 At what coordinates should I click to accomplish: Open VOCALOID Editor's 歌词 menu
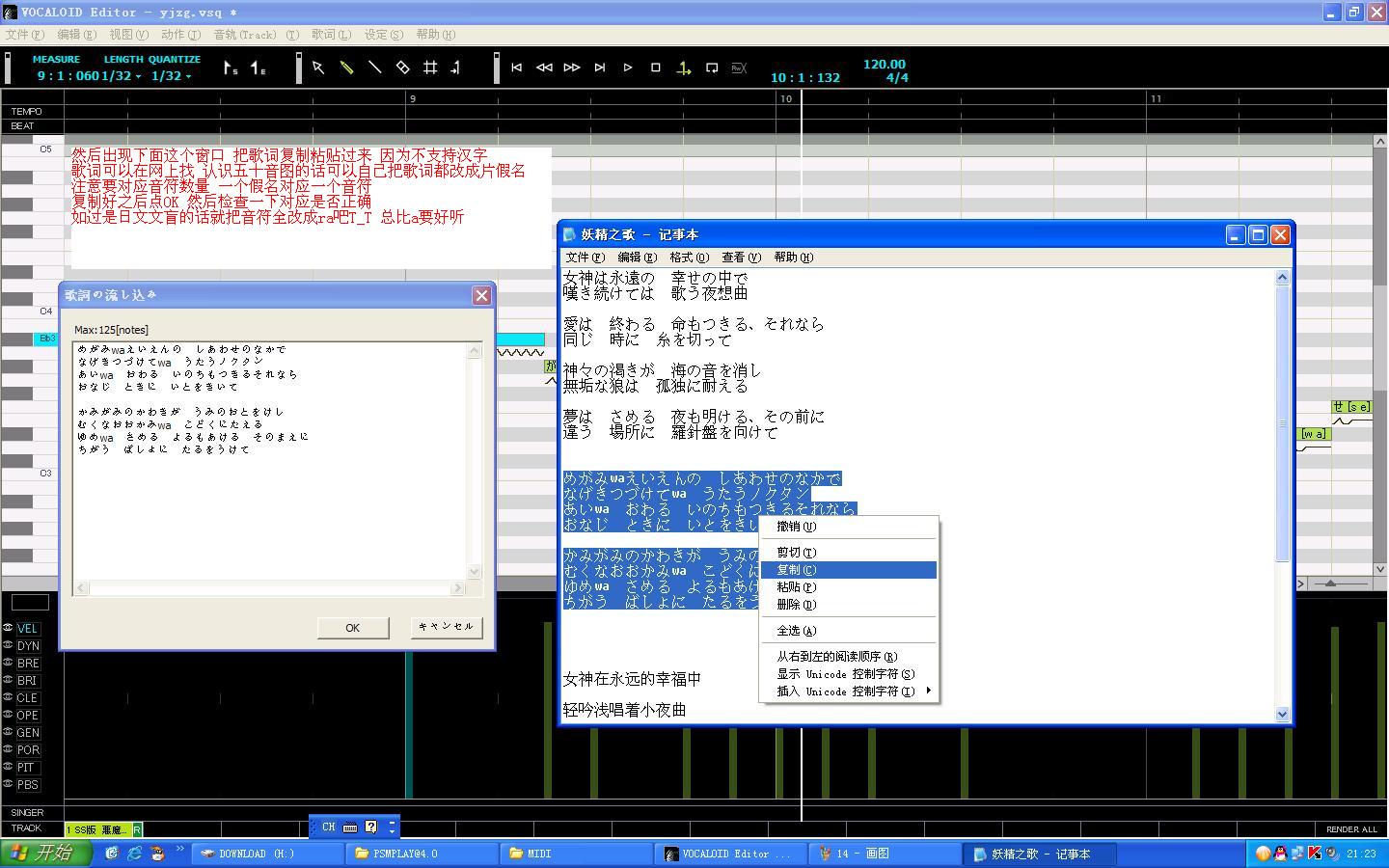click(x=331, y=35)
